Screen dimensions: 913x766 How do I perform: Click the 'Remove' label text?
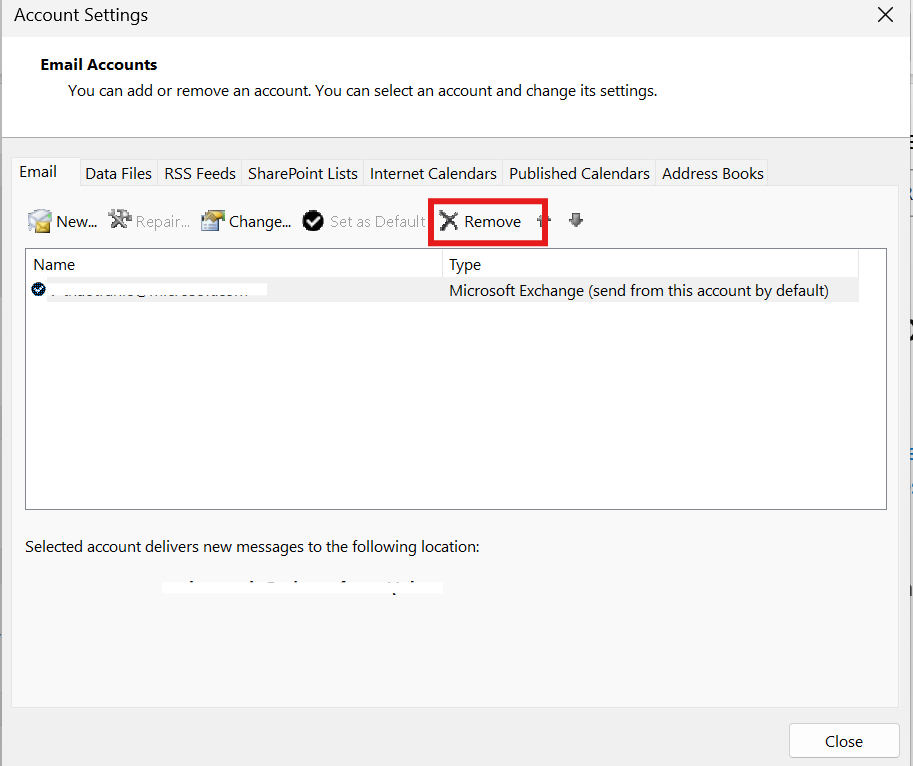click(493, 222)
